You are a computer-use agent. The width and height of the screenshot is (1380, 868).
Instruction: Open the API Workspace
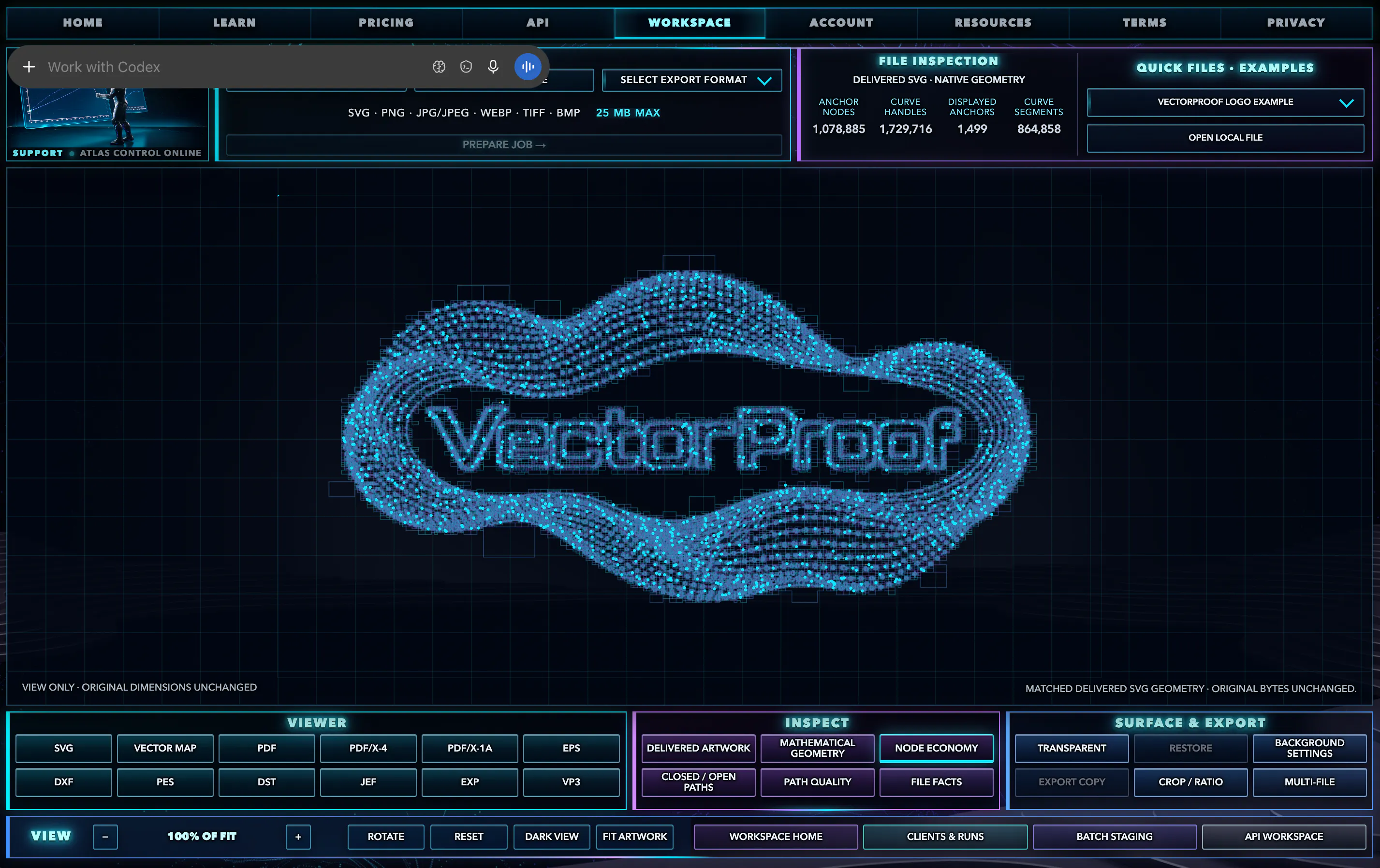click(1284, 837)
